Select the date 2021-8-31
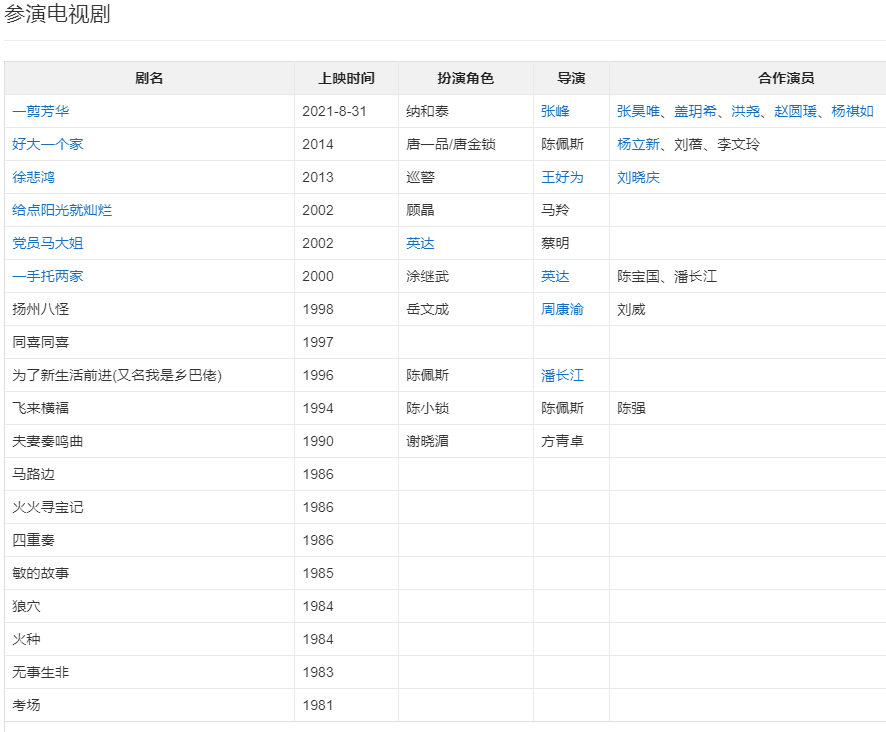This screenshot has height=732, width=886. point(335,111)
